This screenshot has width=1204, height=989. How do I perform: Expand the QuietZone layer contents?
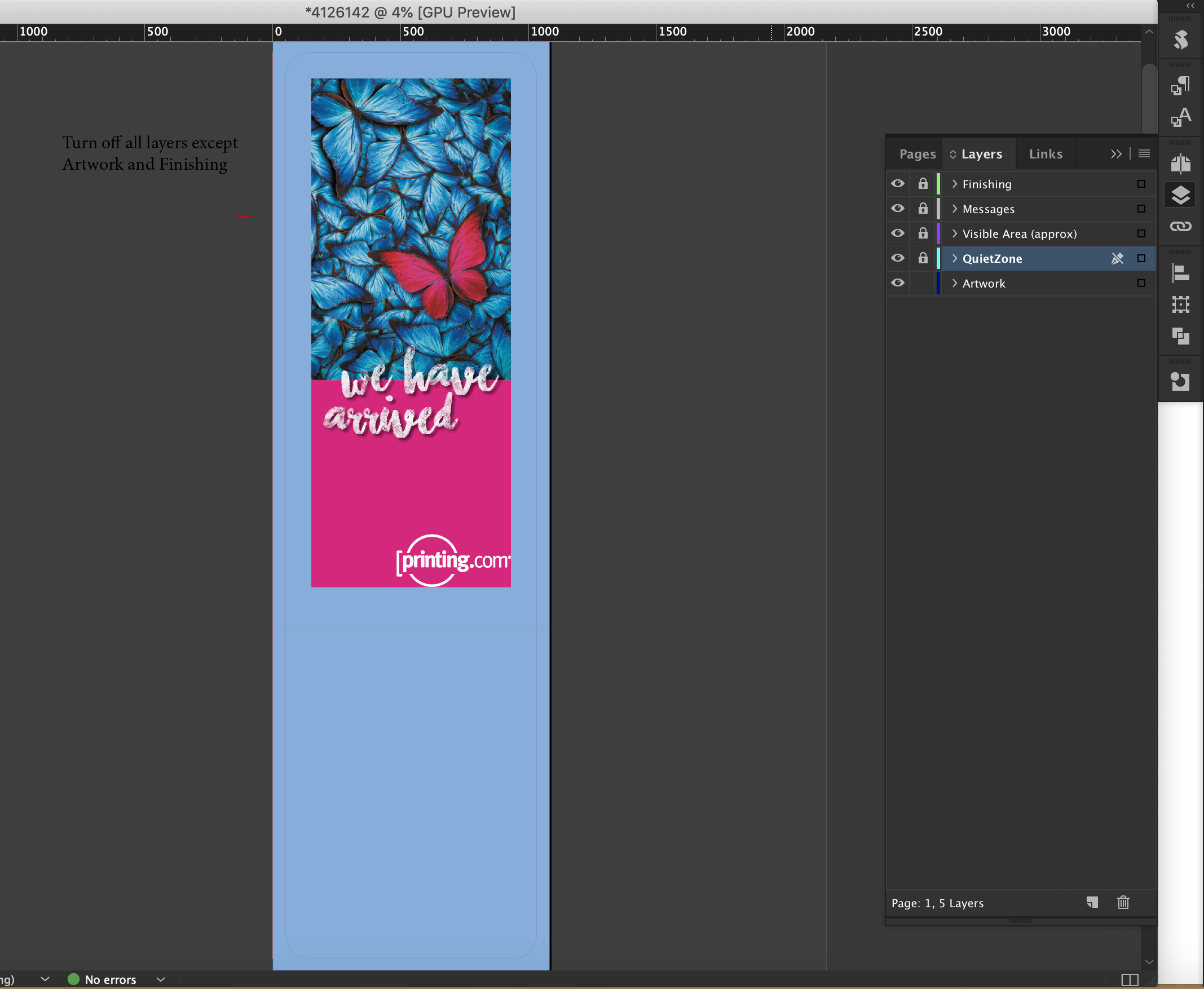coord(954,258)
